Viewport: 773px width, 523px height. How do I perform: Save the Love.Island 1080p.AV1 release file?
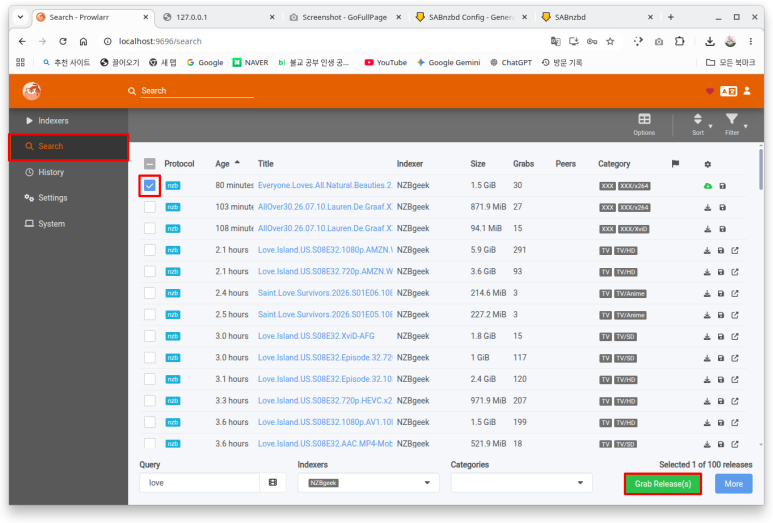click(x=721, y=423)
